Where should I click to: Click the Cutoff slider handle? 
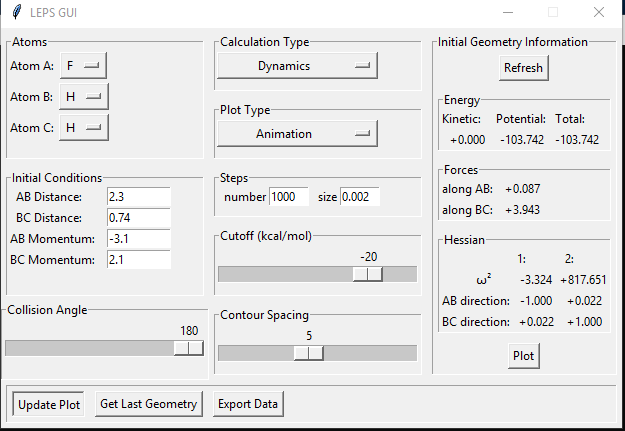click(x=368, y=275)
